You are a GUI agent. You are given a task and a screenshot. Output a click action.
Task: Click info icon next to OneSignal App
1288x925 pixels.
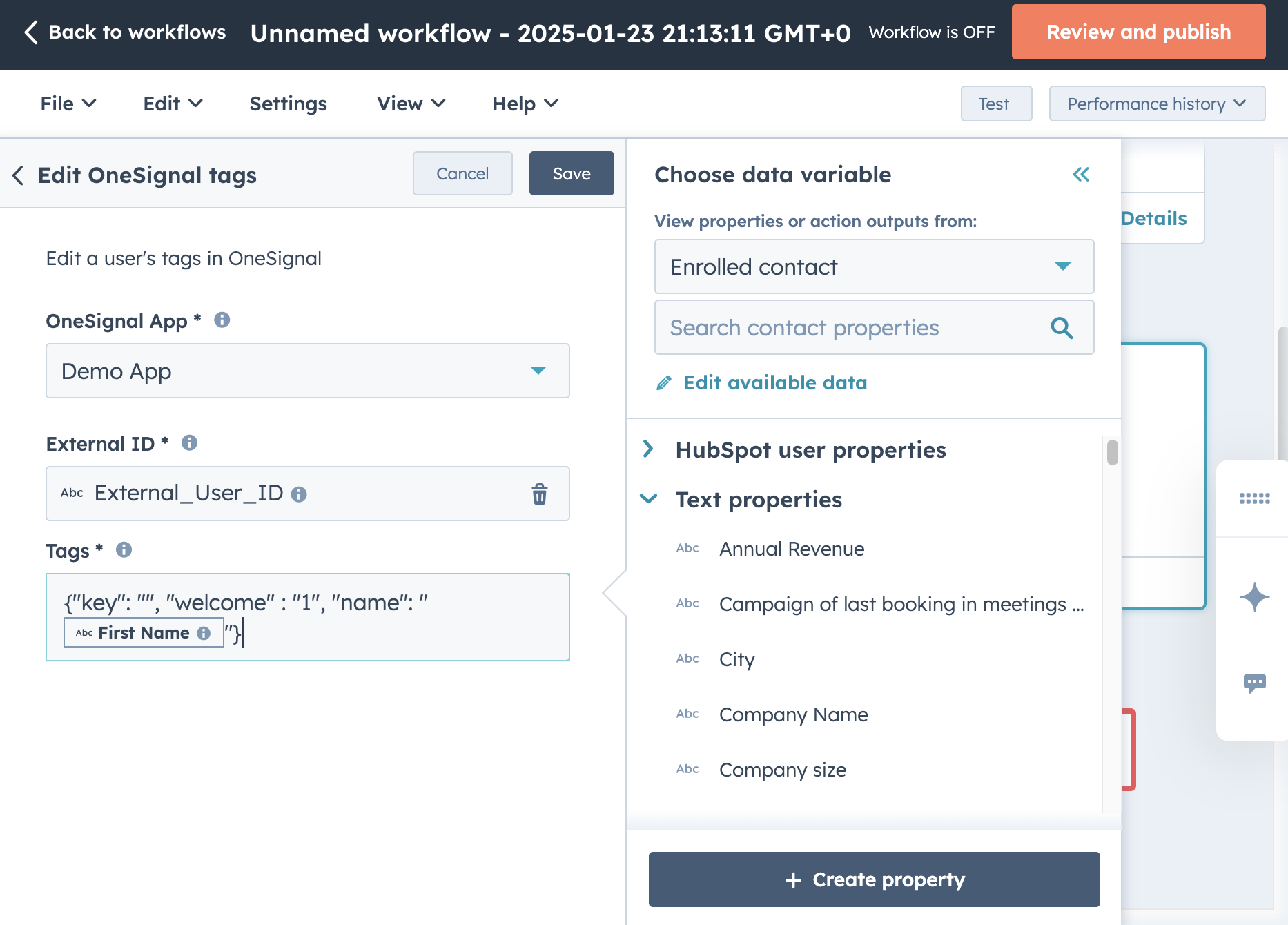point(222,320)
